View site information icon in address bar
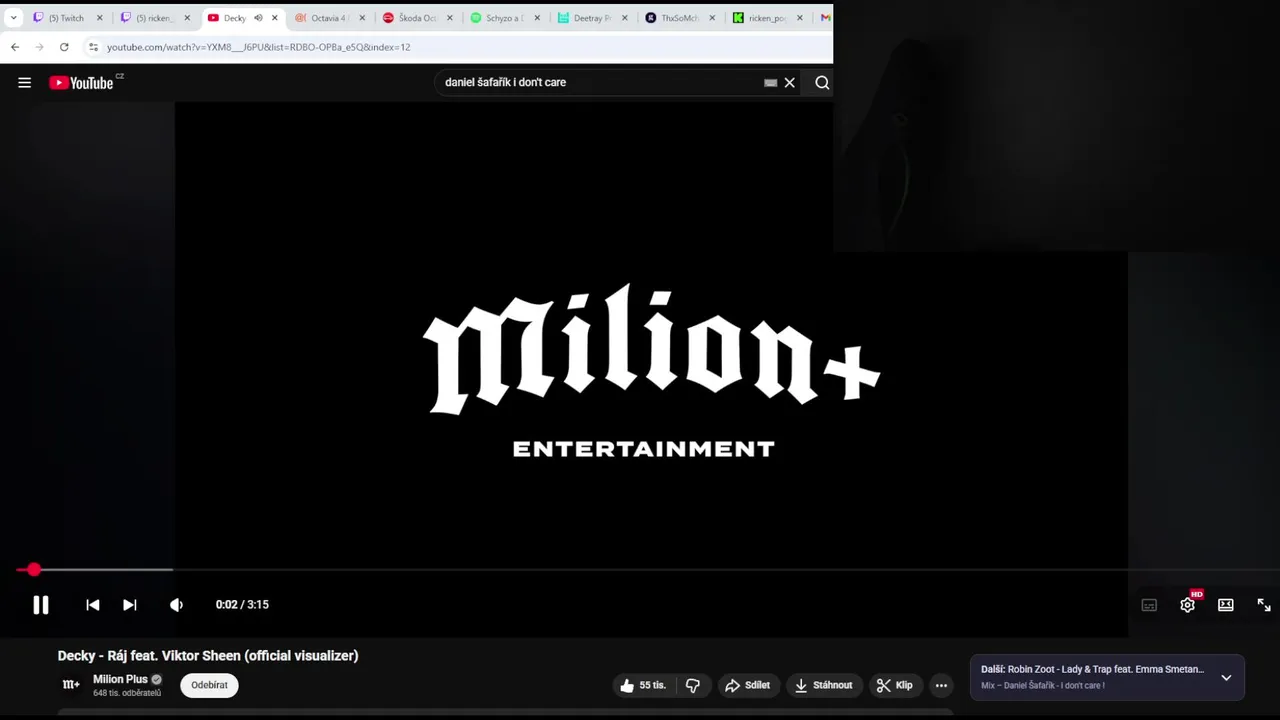Image resolution: width=1280 pixels, height=720 pixels. pos(93,47)
